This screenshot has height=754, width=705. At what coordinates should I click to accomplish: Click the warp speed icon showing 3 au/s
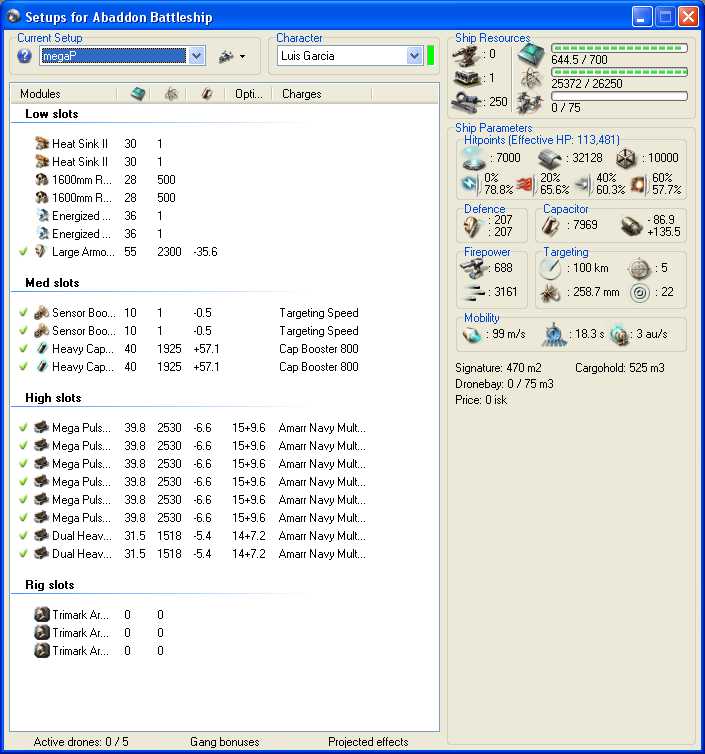point(620,335)
